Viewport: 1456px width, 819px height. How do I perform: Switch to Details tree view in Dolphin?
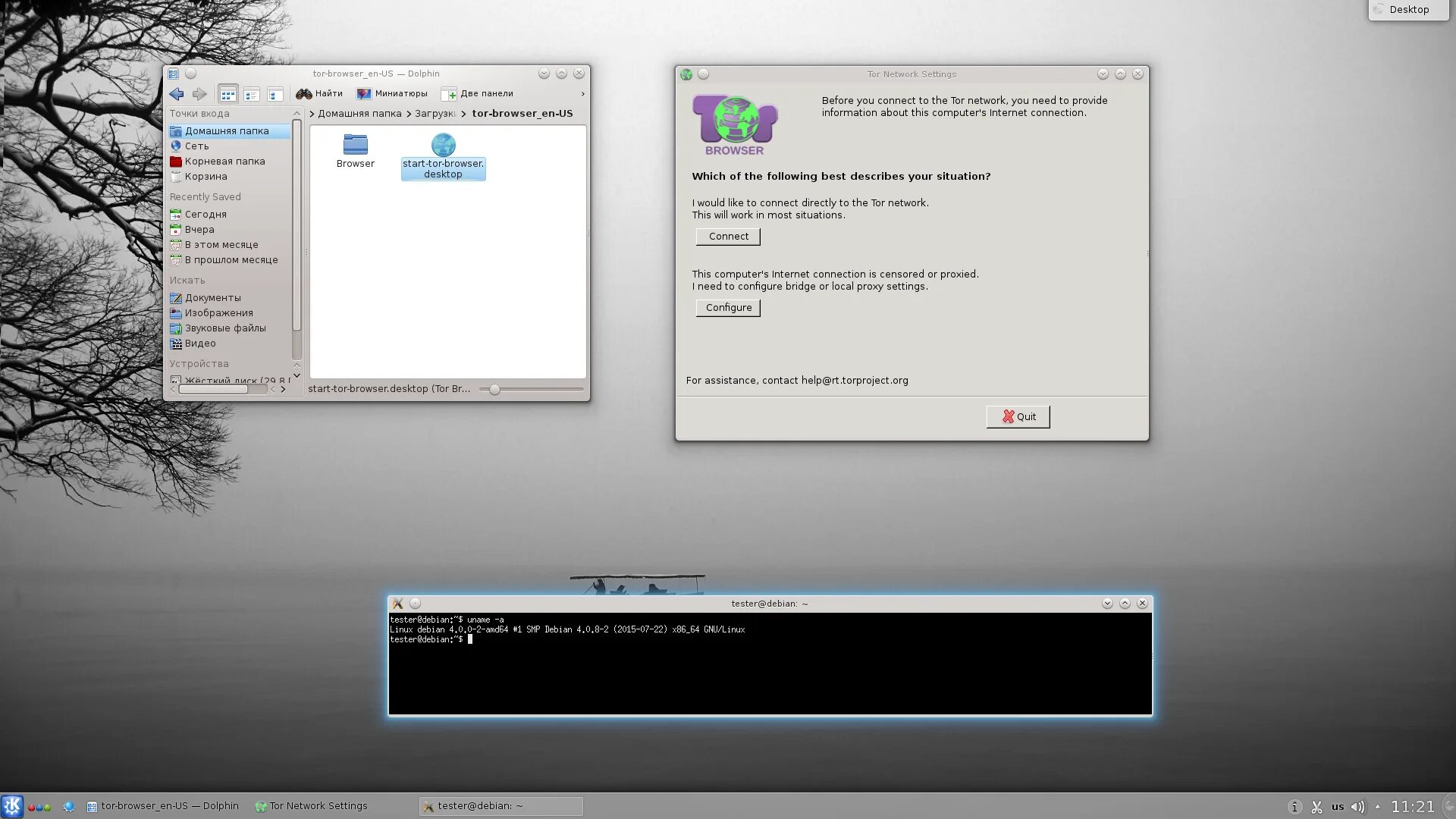click(x=275, y=94)
